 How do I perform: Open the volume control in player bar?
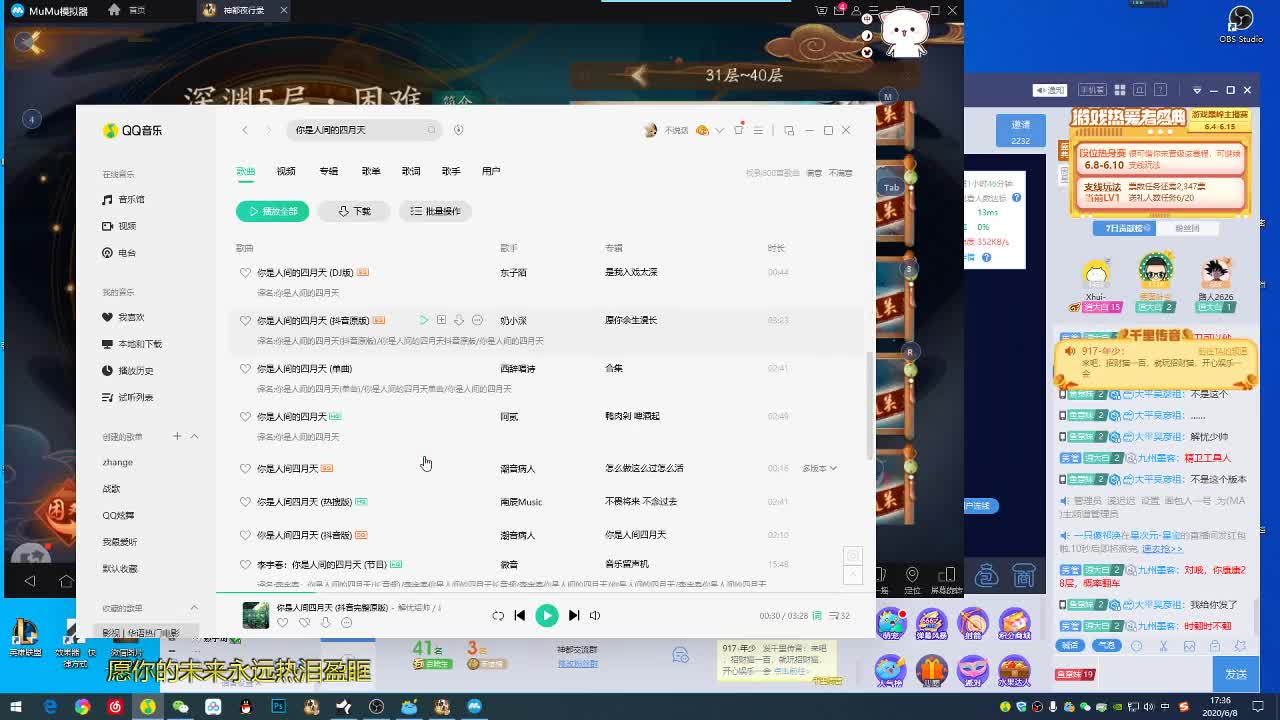(x=595, y=616)
